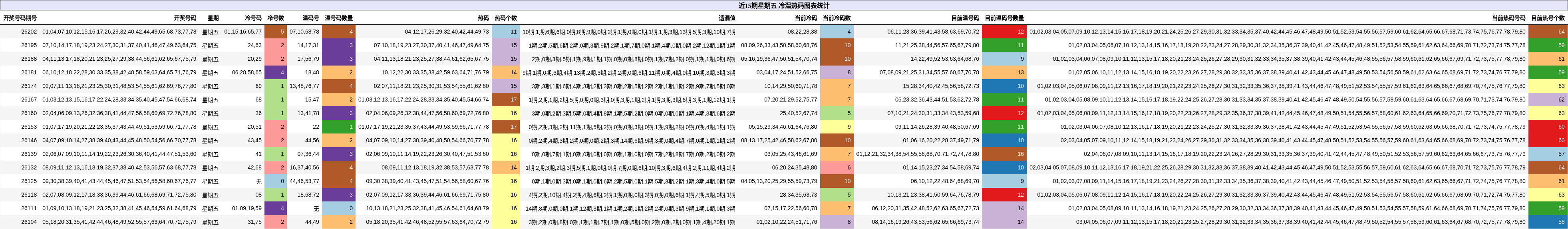
Task: Click the '开奖号码' column header
Action: coord(185,18)
